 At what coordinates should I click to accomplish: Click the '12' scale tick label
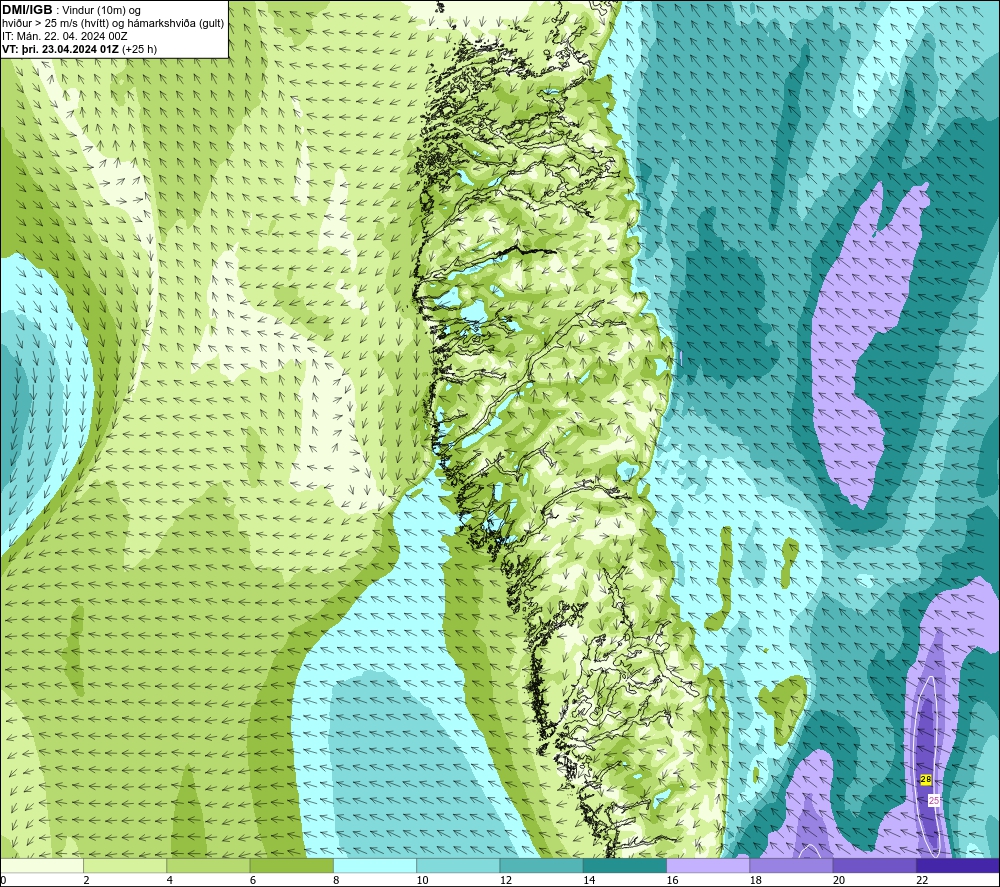(x=506, y=880)
